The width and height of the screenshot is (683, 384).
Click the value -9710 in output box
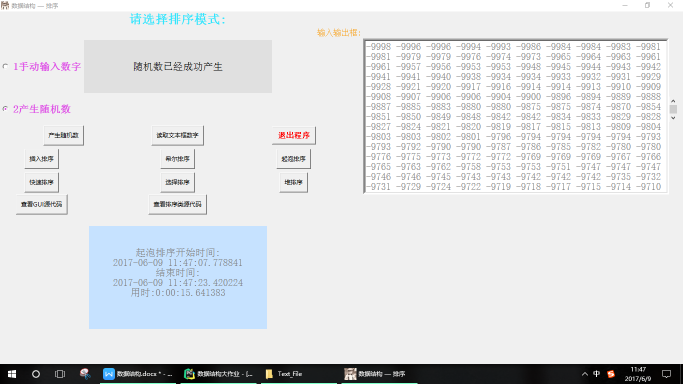coord(648,187)
